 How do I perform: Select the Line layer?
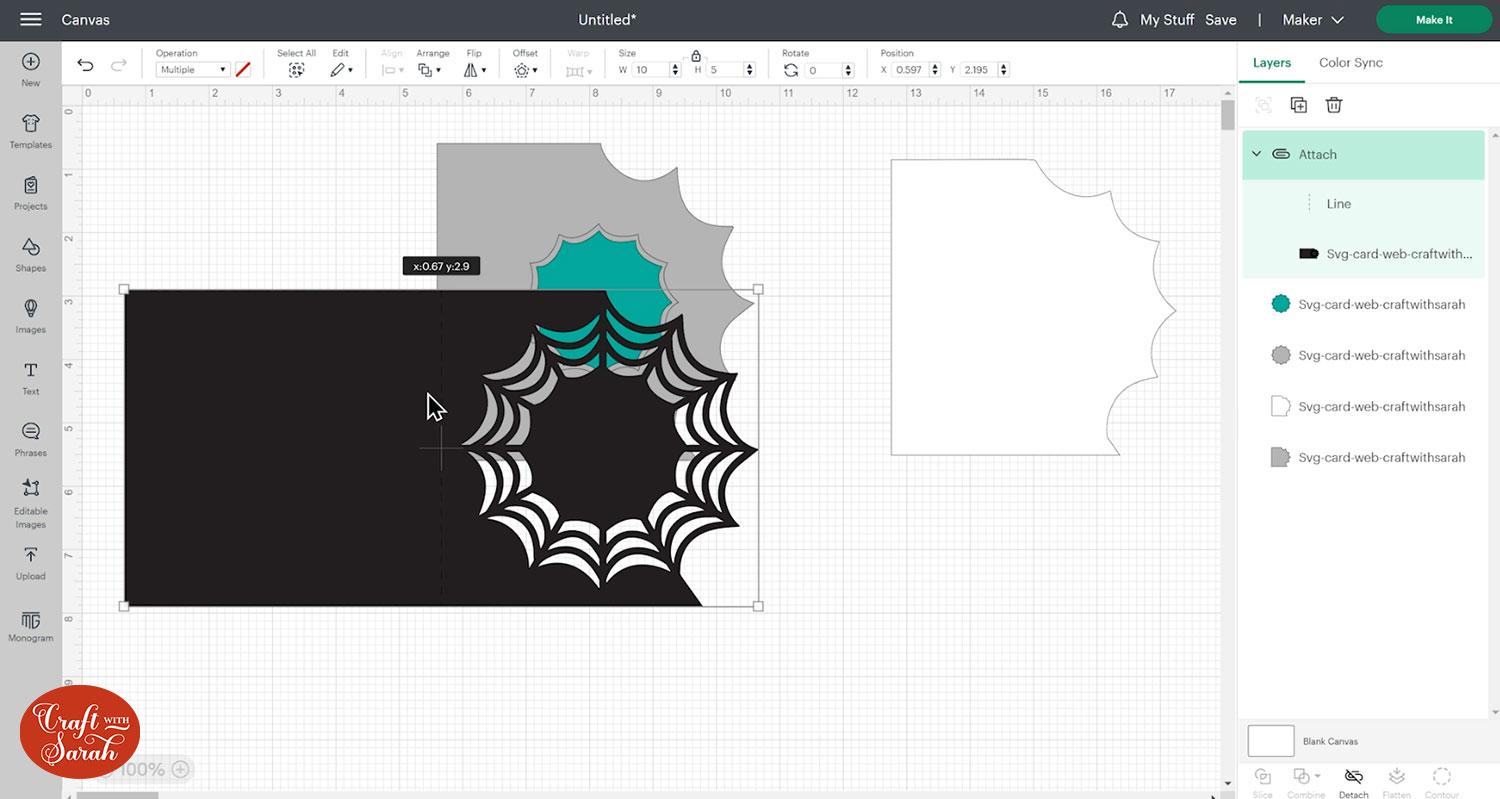(x=1363, y=204)
